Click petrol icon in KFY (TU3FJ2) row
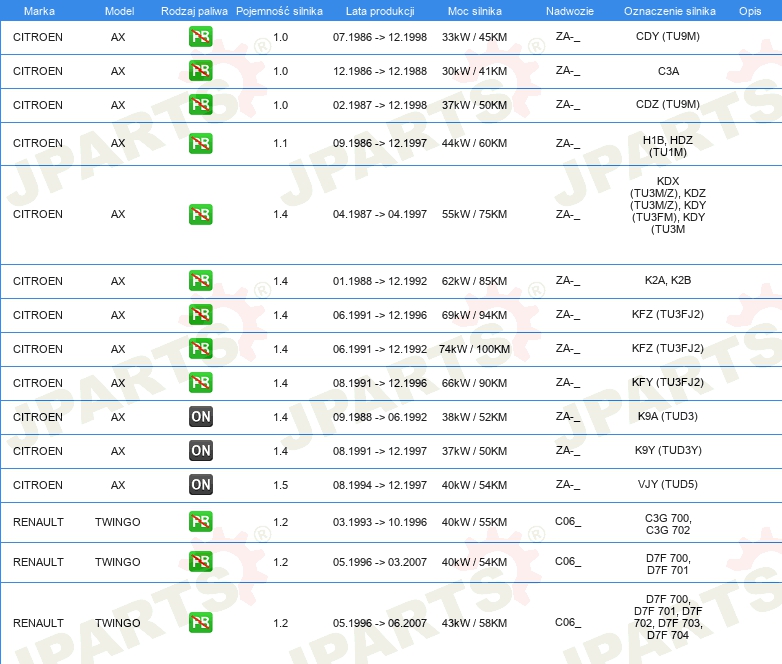Viewport: 782px width, 664px height. 200,382
